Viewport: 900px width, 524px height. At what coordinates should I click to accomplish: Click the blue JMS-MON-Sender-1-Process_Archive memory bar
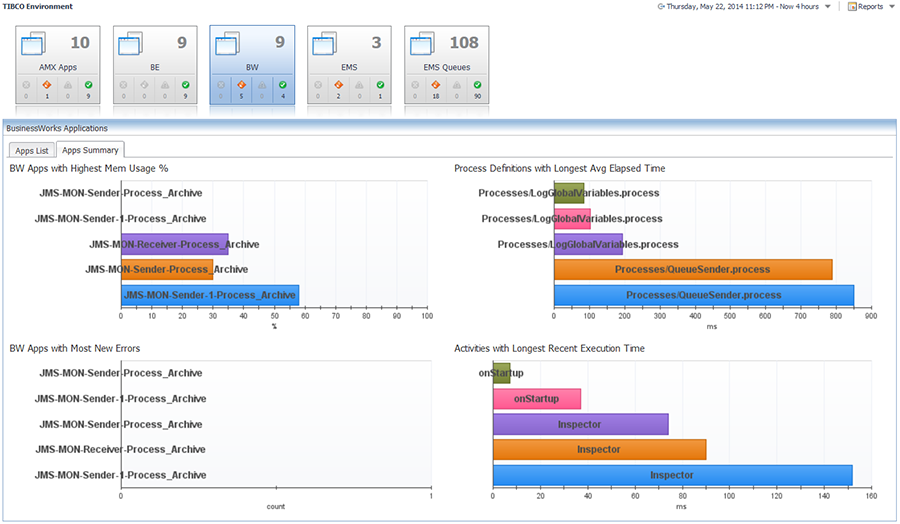pyautogui.click(x=210, y=295)
